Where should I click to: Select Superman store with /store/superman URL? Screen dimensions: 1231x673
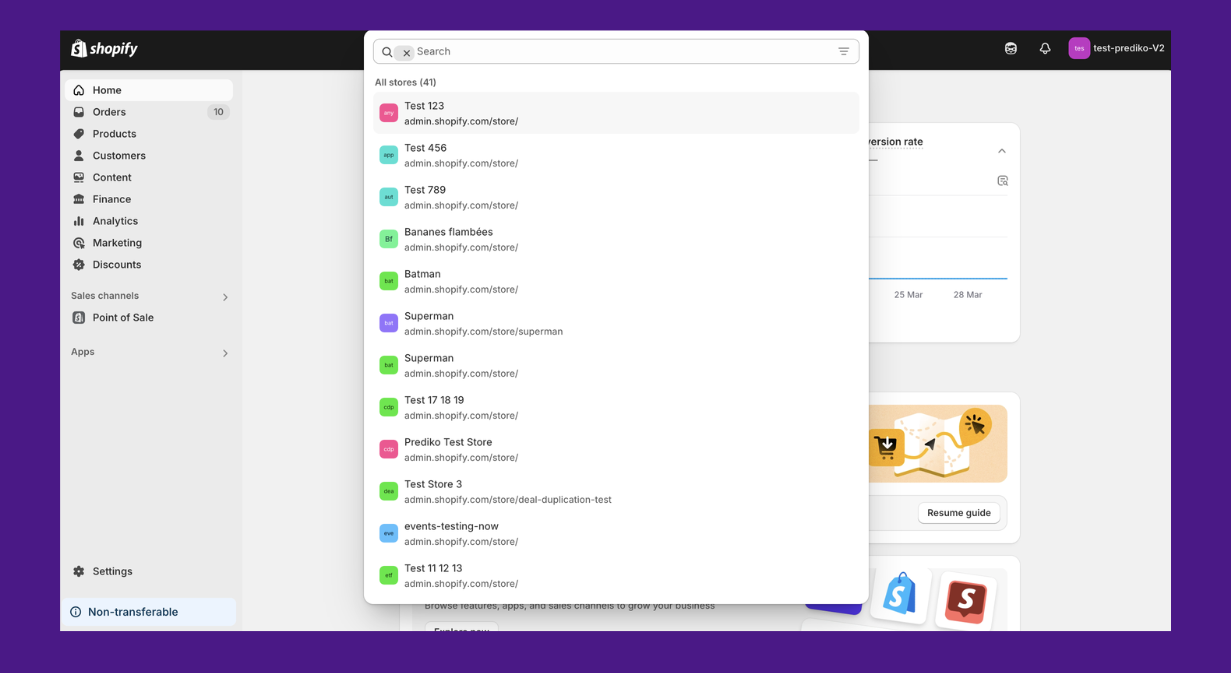pyautogui.click(x=616, y=323)
